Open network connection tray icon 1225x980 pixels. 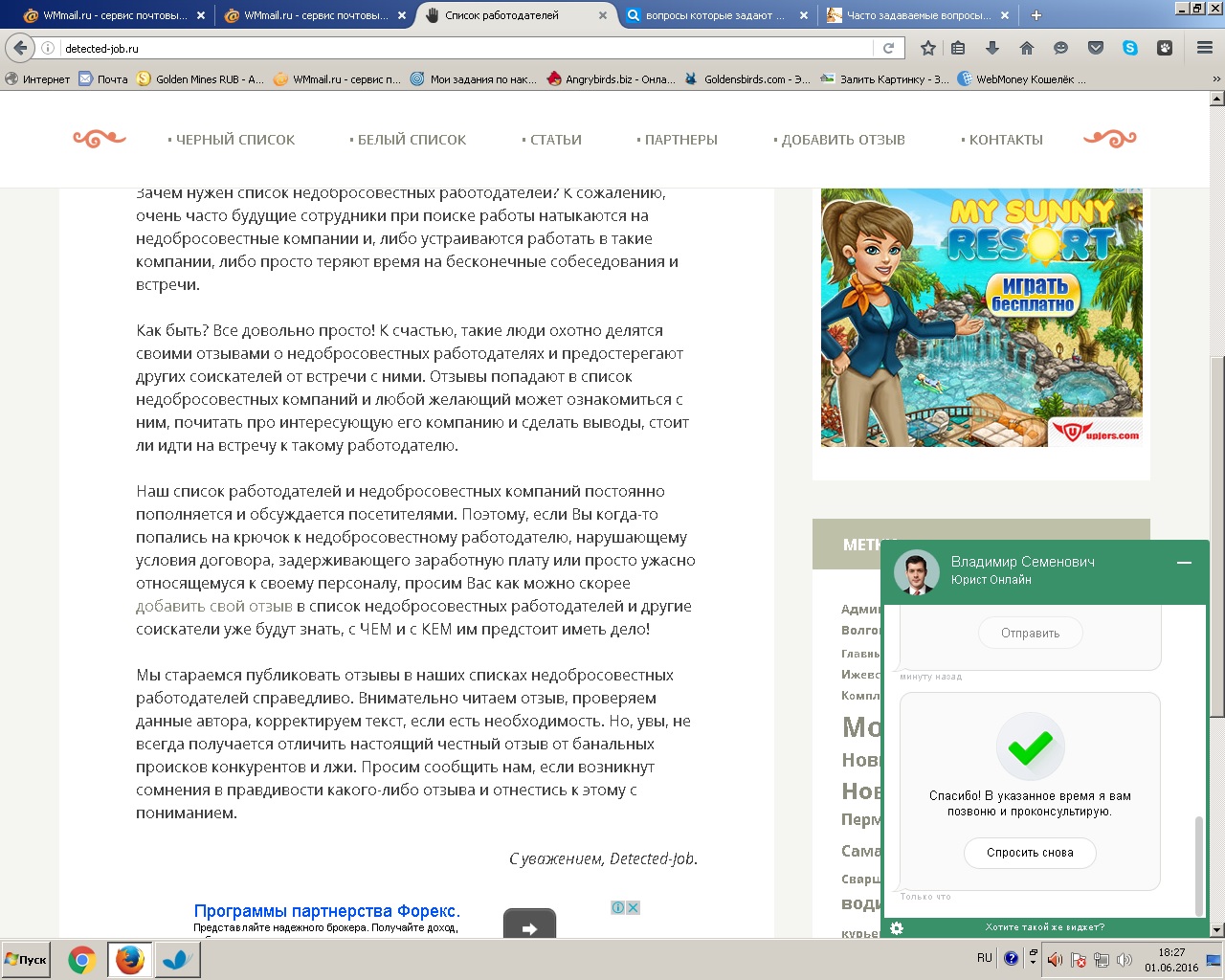pos(1102,960)
